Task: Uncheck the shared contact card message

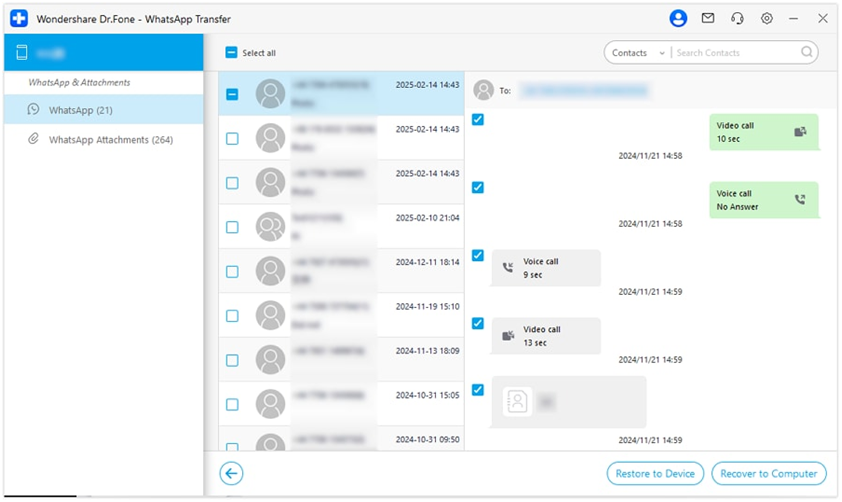Action: 477,389
